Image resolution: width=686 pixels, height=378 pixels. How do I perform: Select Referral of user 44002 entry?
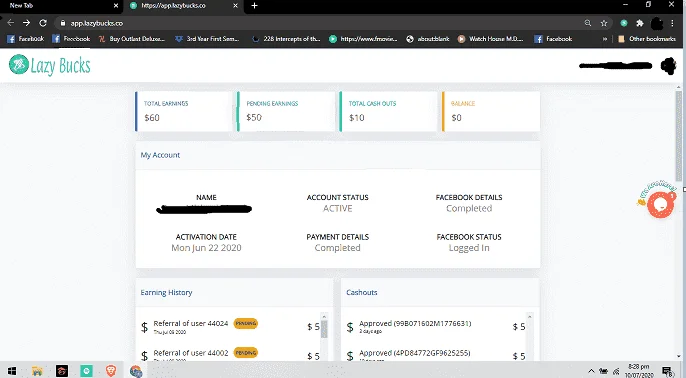230,356
